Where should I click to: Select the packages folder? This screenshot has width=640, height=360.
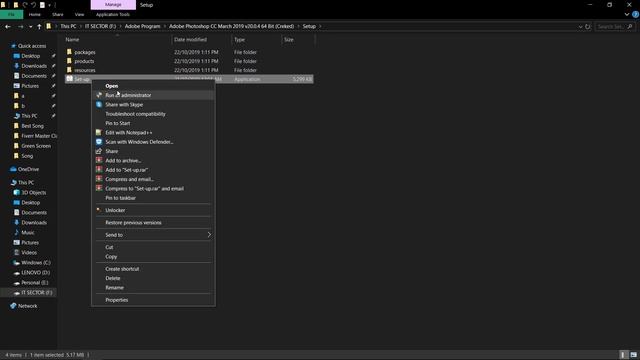pos(85,52)
